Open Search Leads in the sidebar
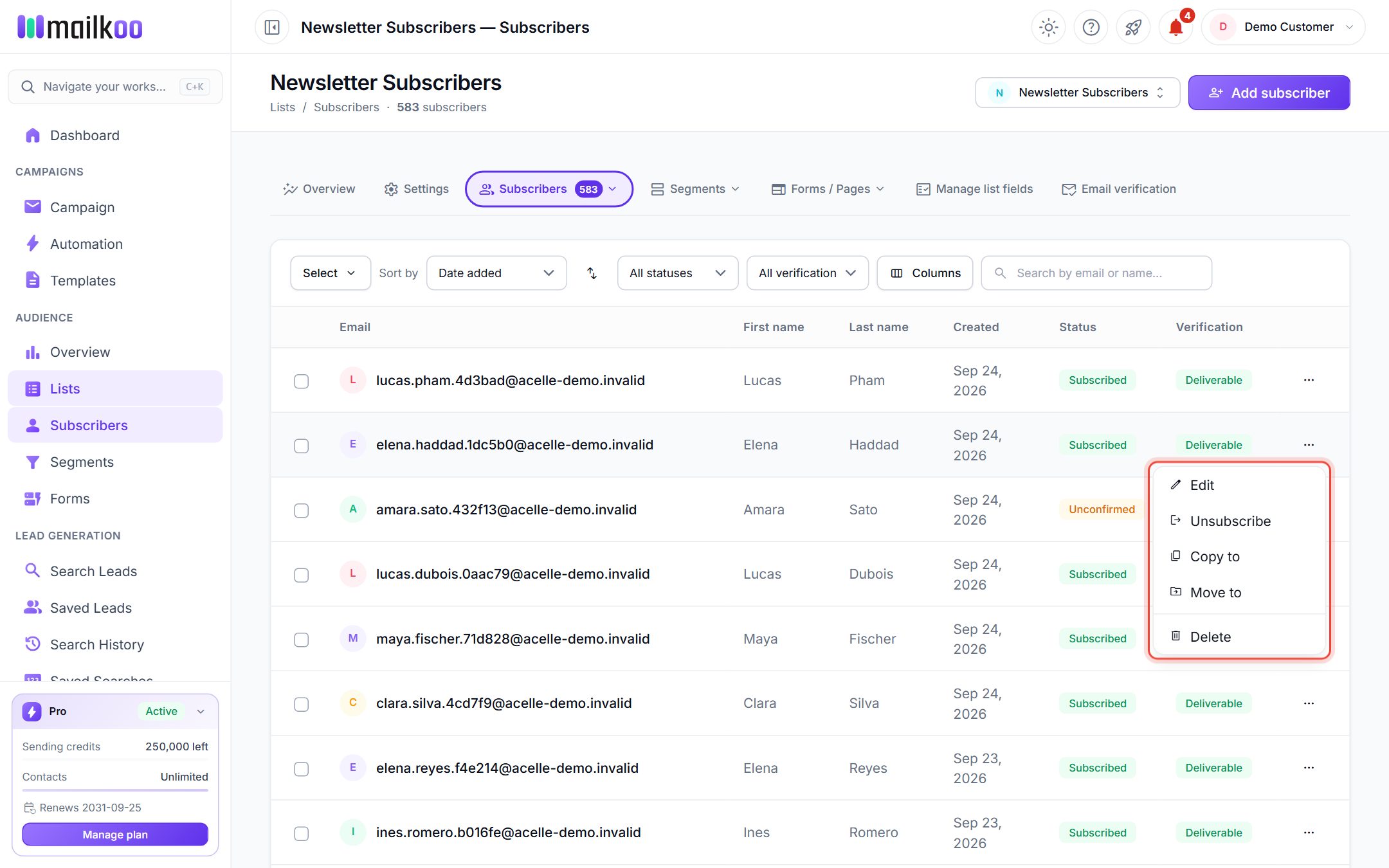 (115, 571)
